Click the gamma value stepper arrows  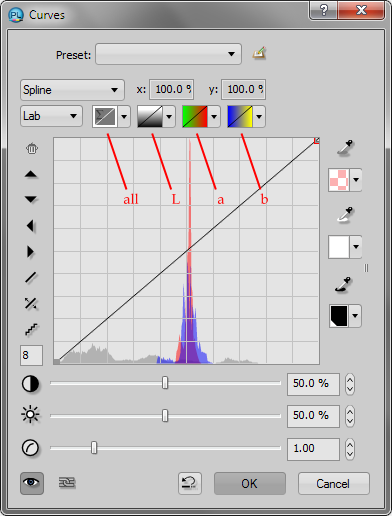pyautogui.click(x=350, y=449)
